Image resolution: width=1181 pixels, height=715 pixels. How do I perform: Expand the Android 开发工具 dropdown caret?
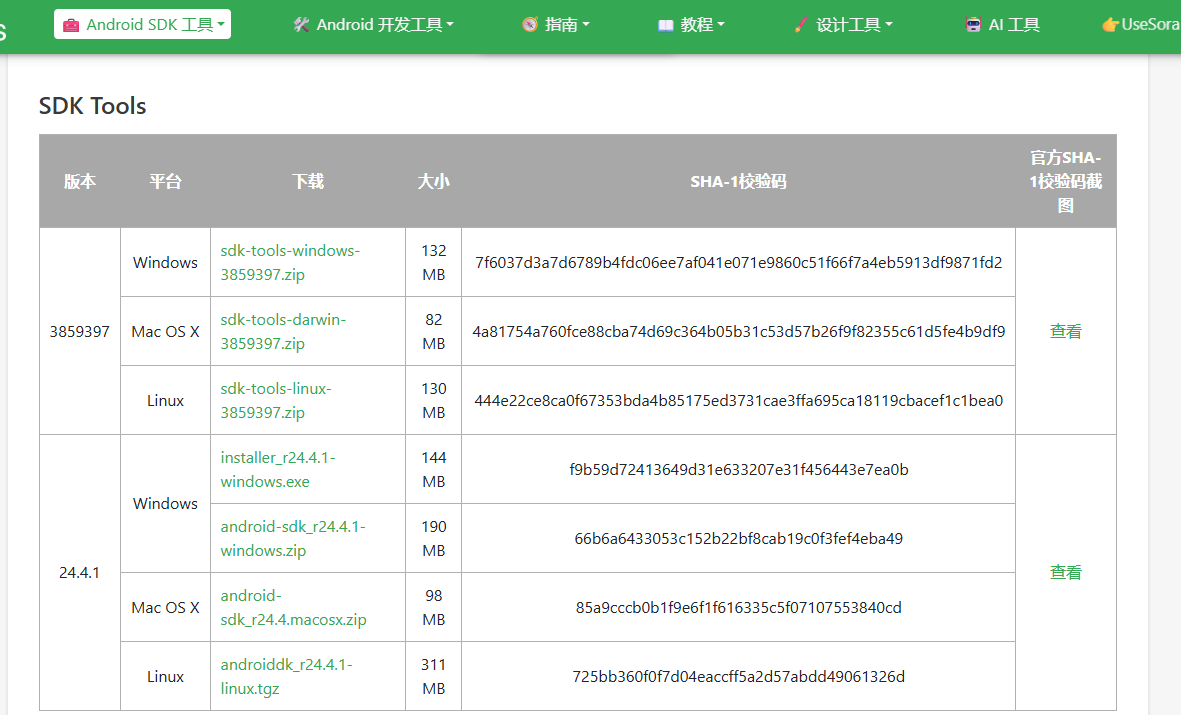pyautogui.click(x=450, y=25)
